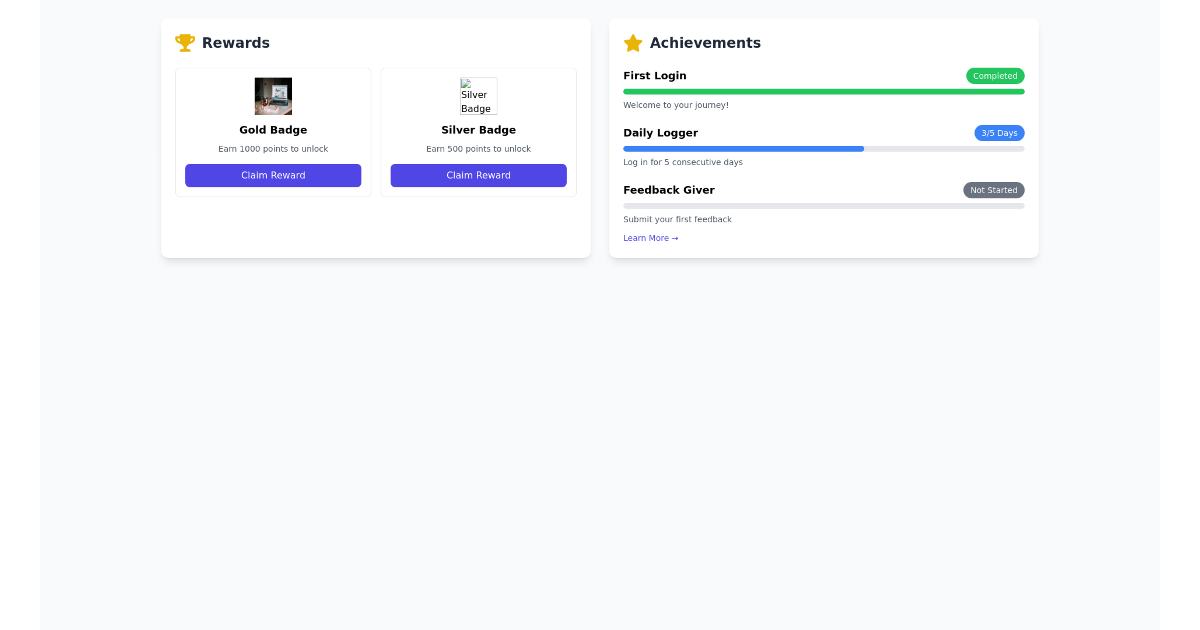
Task: Claim Reward for the Silver Badge
Action: pyautogui.click(x=478, y=175)
